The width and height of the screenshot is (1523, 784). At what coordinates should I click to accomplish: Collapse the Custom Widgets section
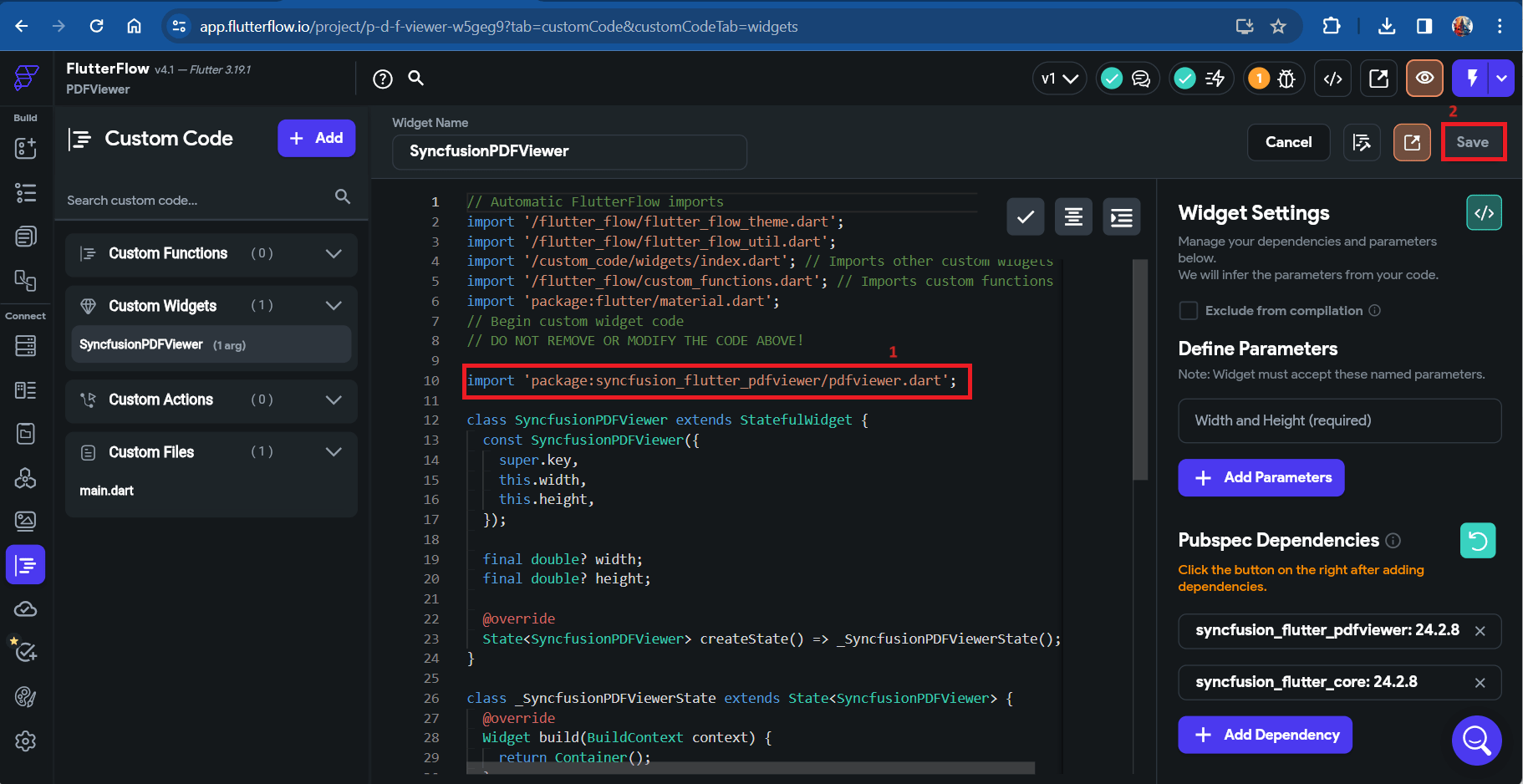click(334, 306)
